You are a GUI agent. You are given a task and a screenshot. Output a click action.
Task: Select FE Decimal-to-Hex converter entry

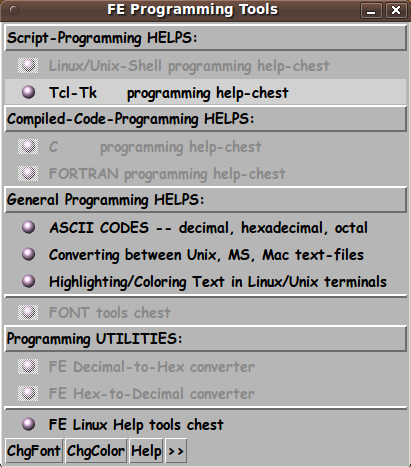[205, 367]
